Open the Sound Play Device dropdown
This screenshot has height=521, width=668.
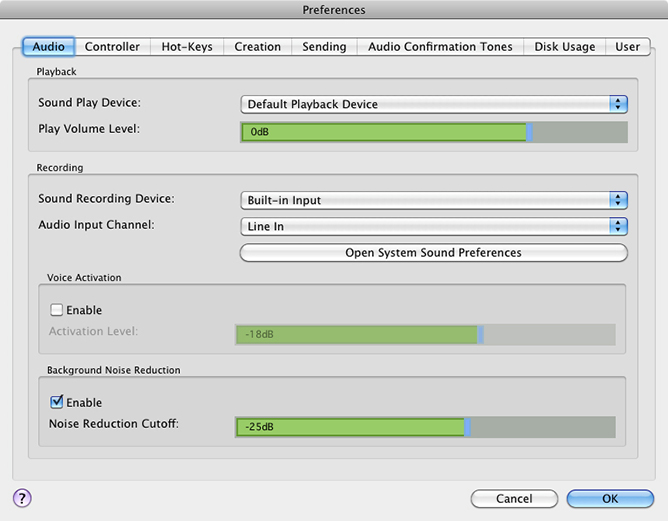(x=433, y=104)
